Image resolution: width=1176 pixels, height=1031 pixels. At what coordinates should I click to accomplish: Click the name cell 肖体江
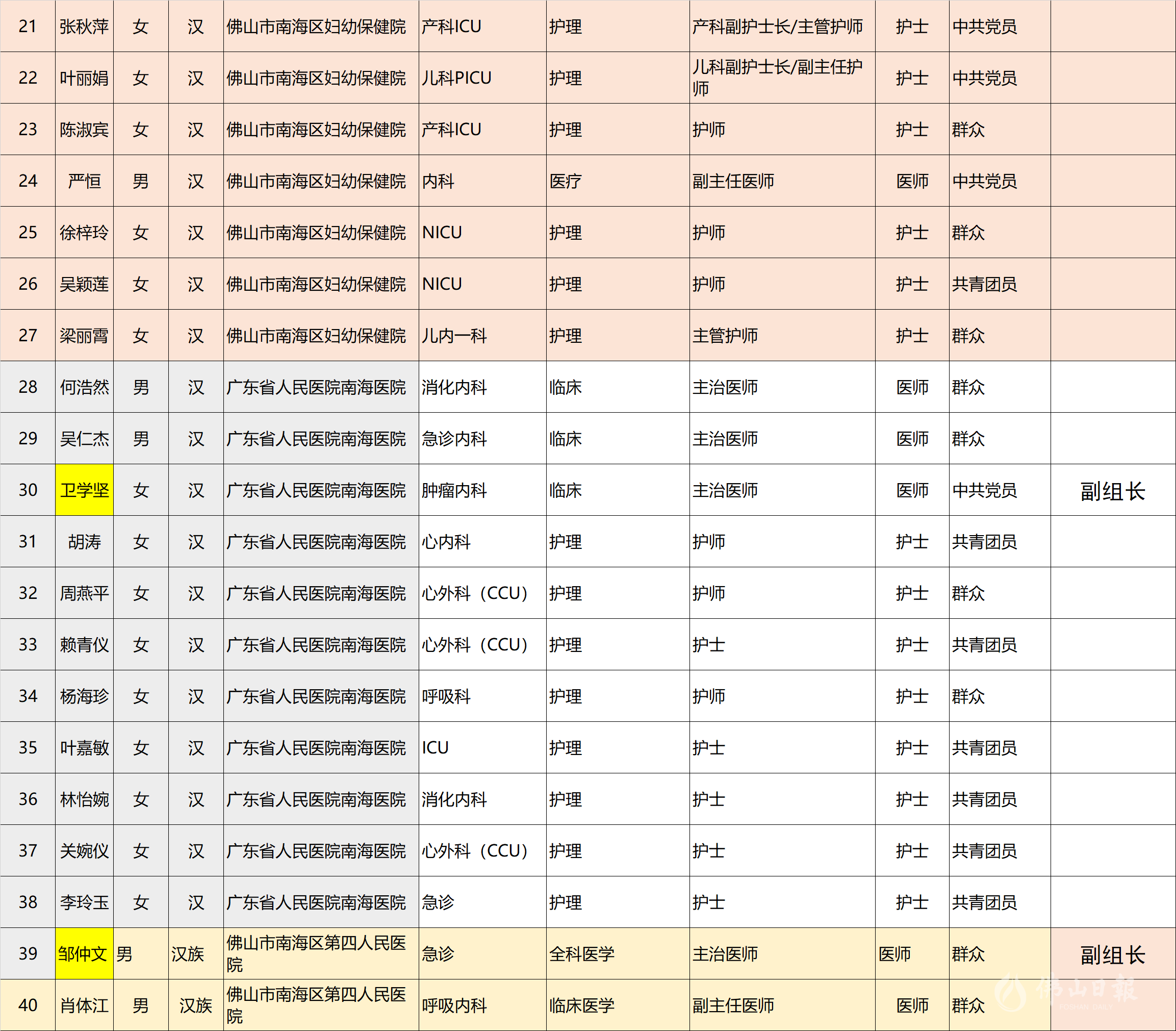(85, 1005)
